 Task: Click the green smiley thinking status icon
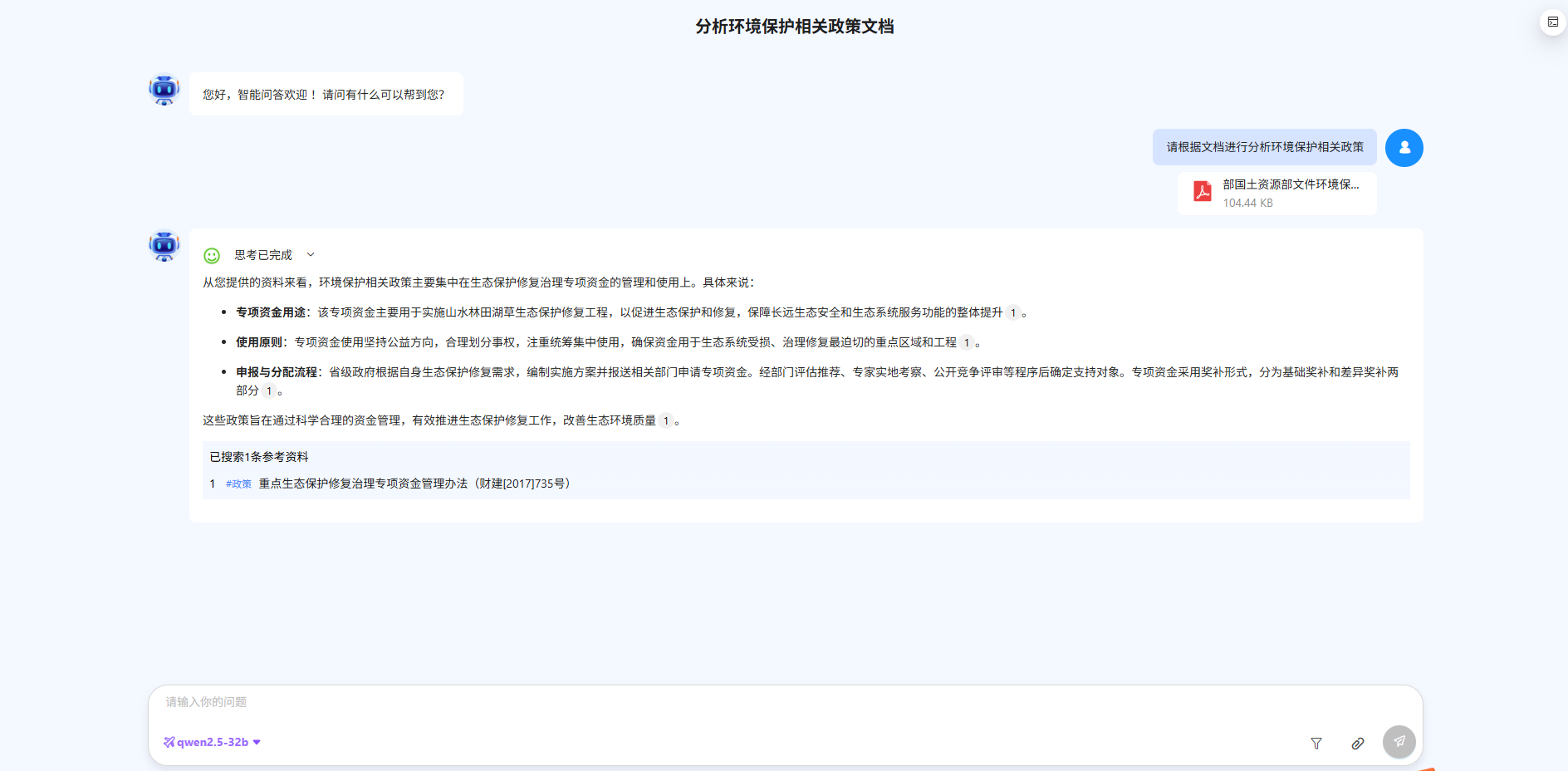click(x=212, y=256)
